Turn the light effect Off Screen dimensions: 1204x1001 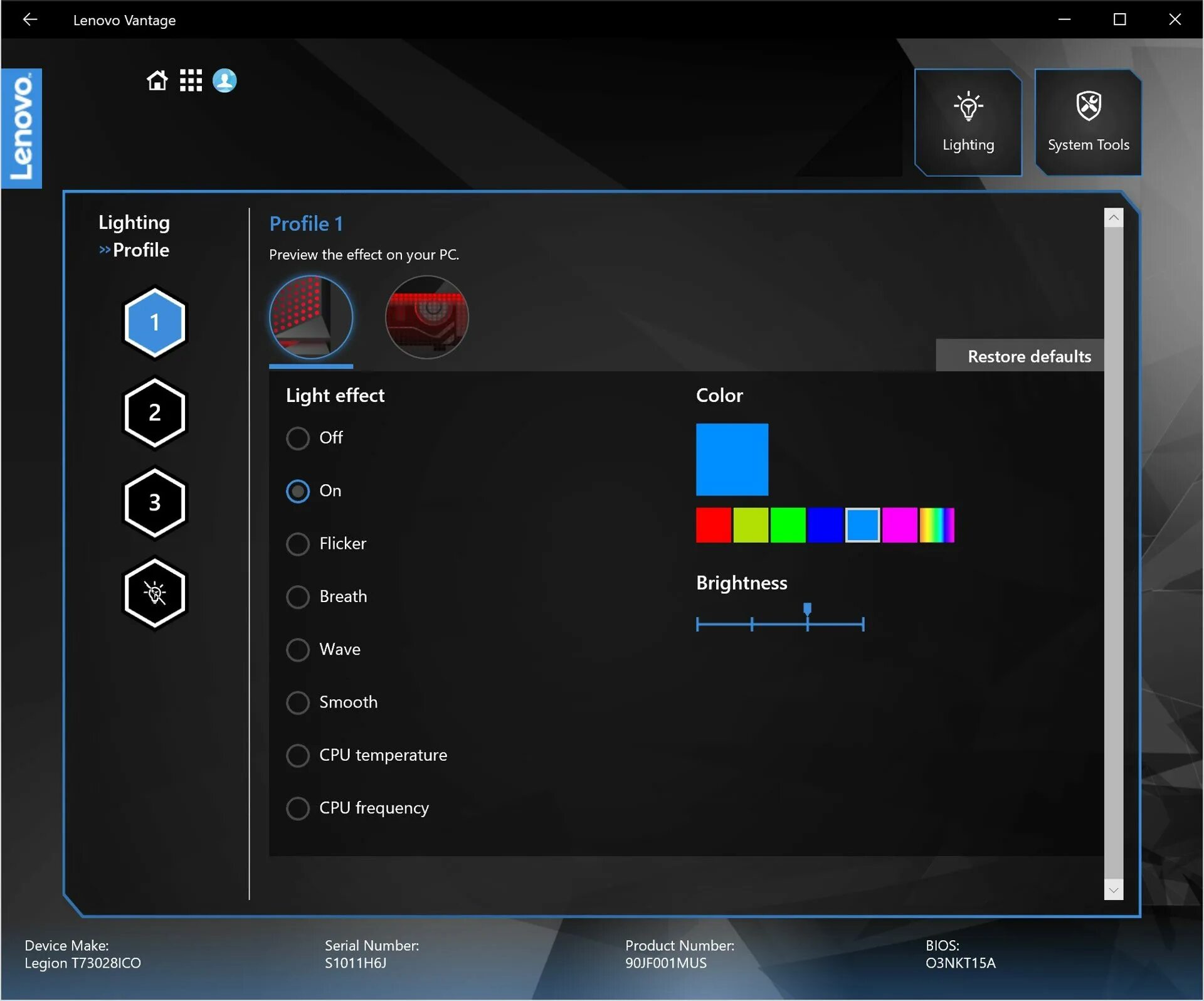pyautogui.click(x=298, y=438)
